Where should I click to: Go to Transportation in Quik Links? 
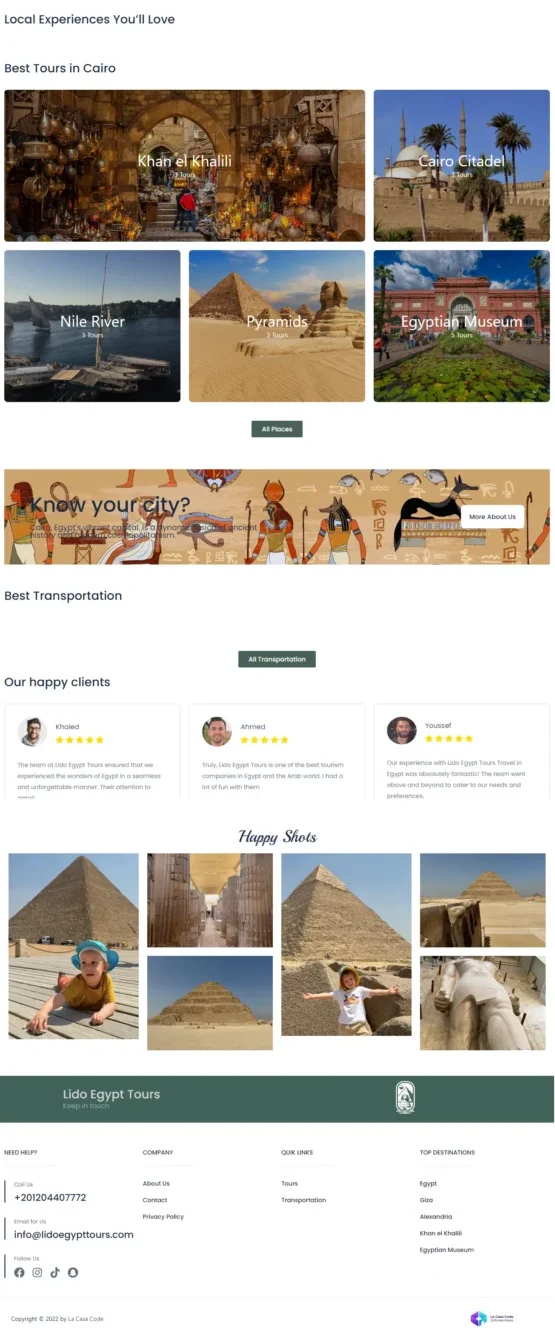click(x=304, y=1200)
